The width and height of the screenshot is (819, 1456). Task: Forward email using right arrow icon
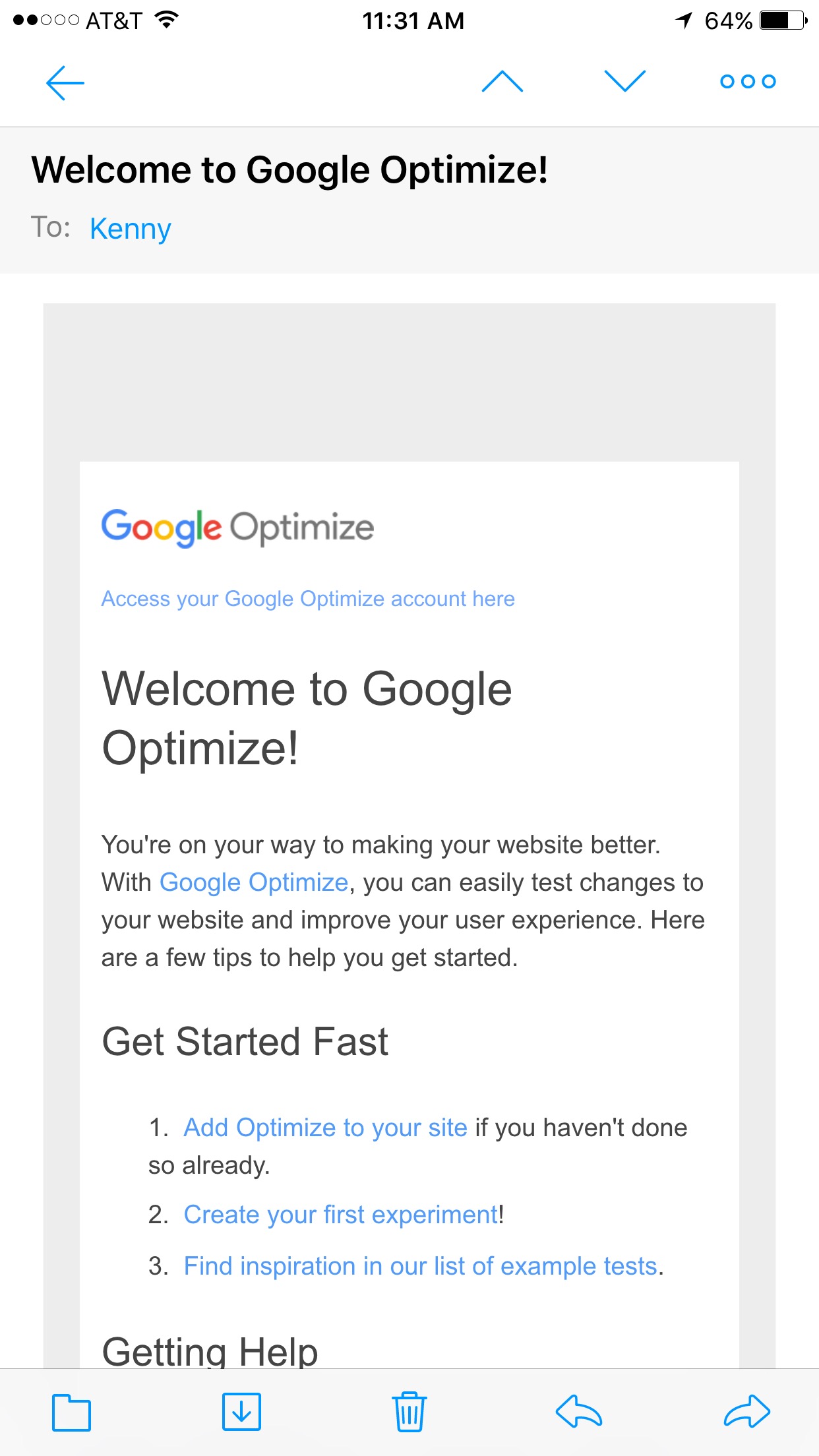(747, 1411)
